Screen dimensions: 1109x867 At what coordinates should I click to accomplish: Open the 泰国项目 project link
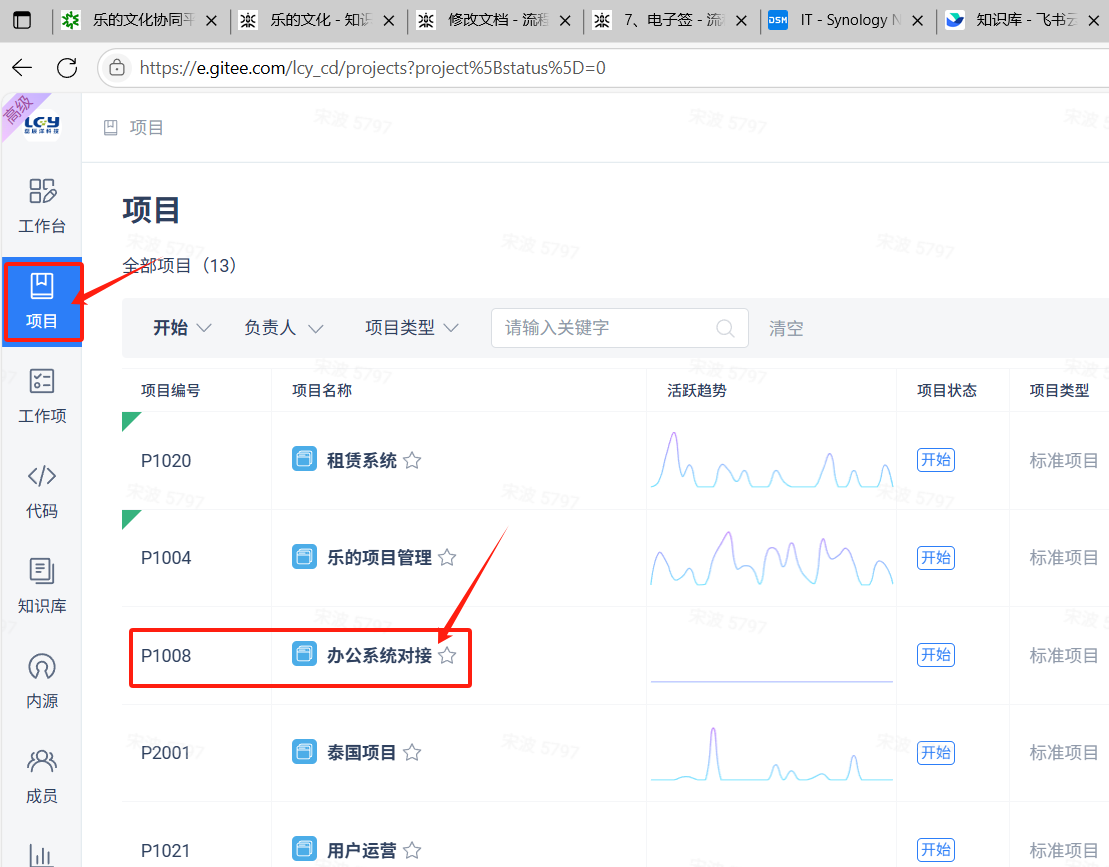(361, 753)
